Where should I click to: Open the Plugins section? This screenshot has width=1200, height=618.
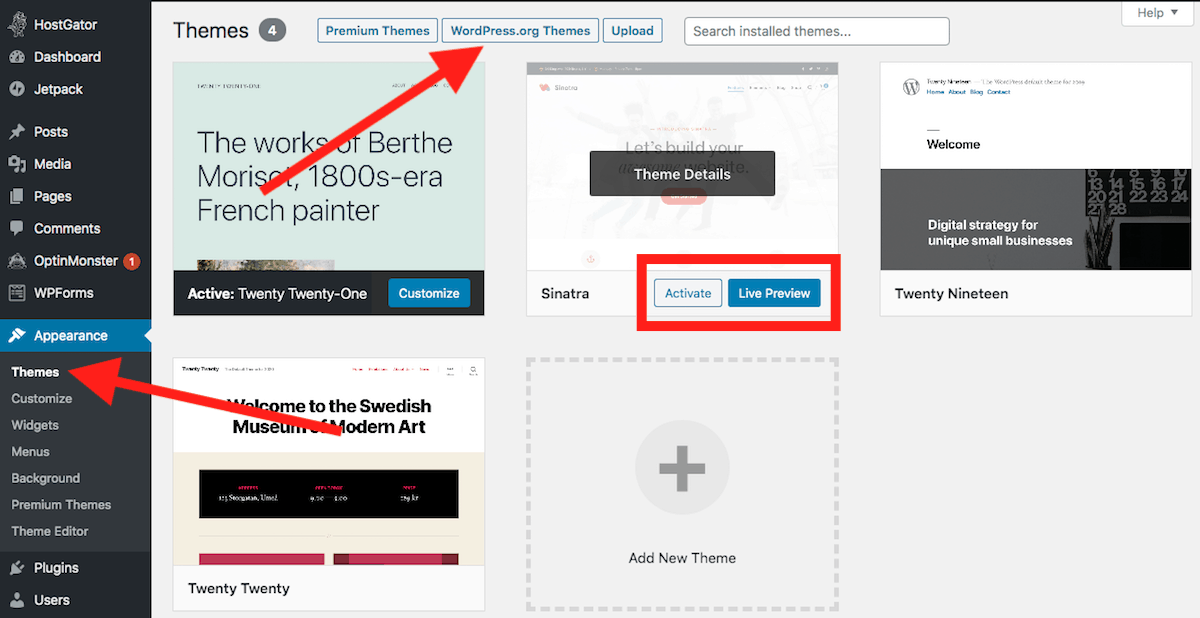[50, 567]
